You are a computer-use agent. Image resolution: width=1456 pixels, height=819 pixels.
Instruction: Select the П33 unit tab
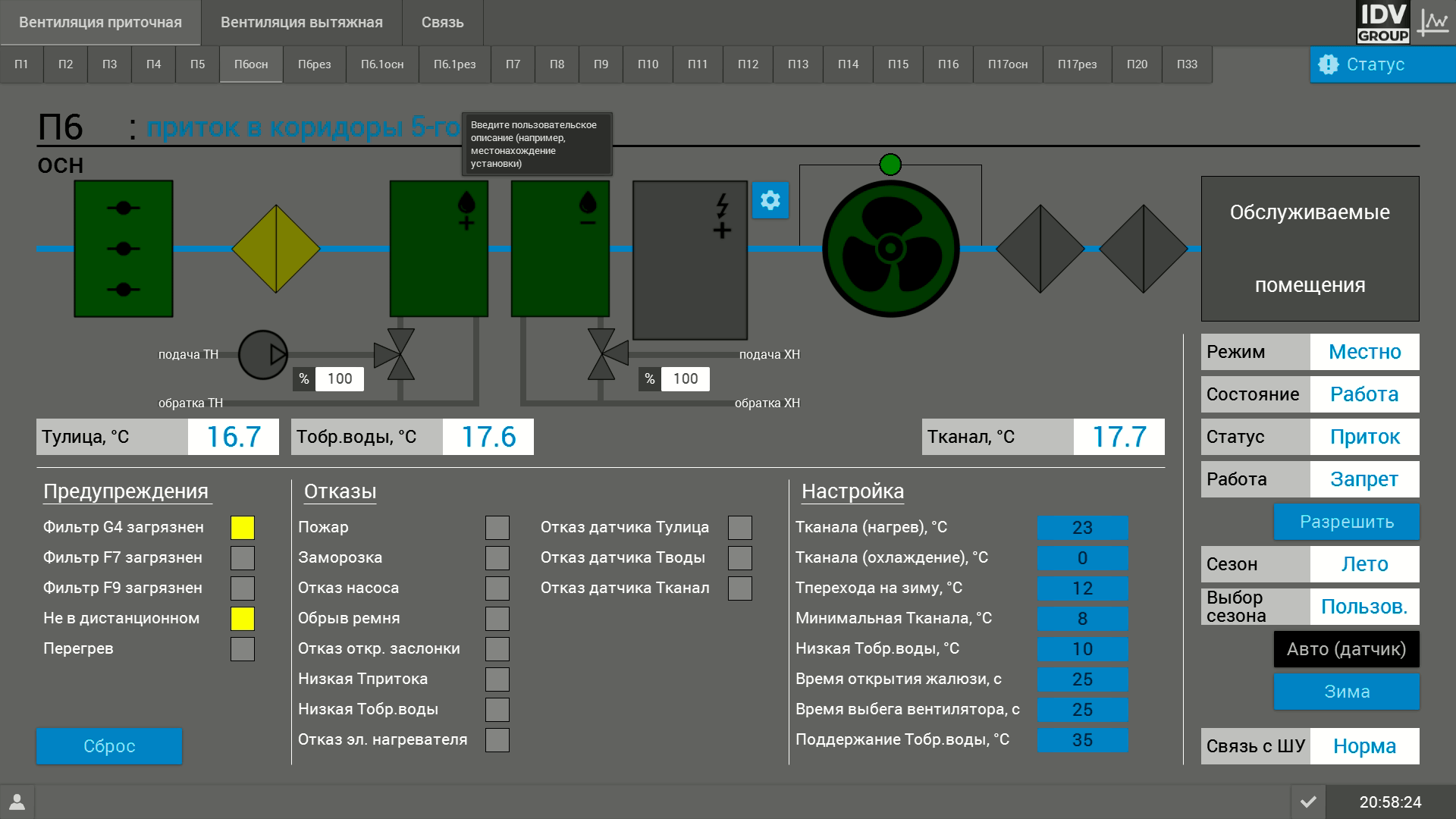[x=1187, y=64]
